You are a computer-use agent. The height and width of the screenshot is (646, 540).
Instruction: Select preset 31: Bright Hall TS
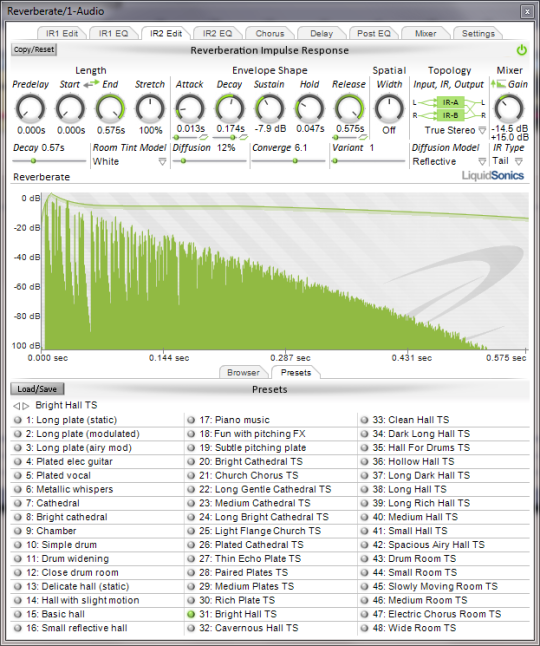click(x=271, y=614)
